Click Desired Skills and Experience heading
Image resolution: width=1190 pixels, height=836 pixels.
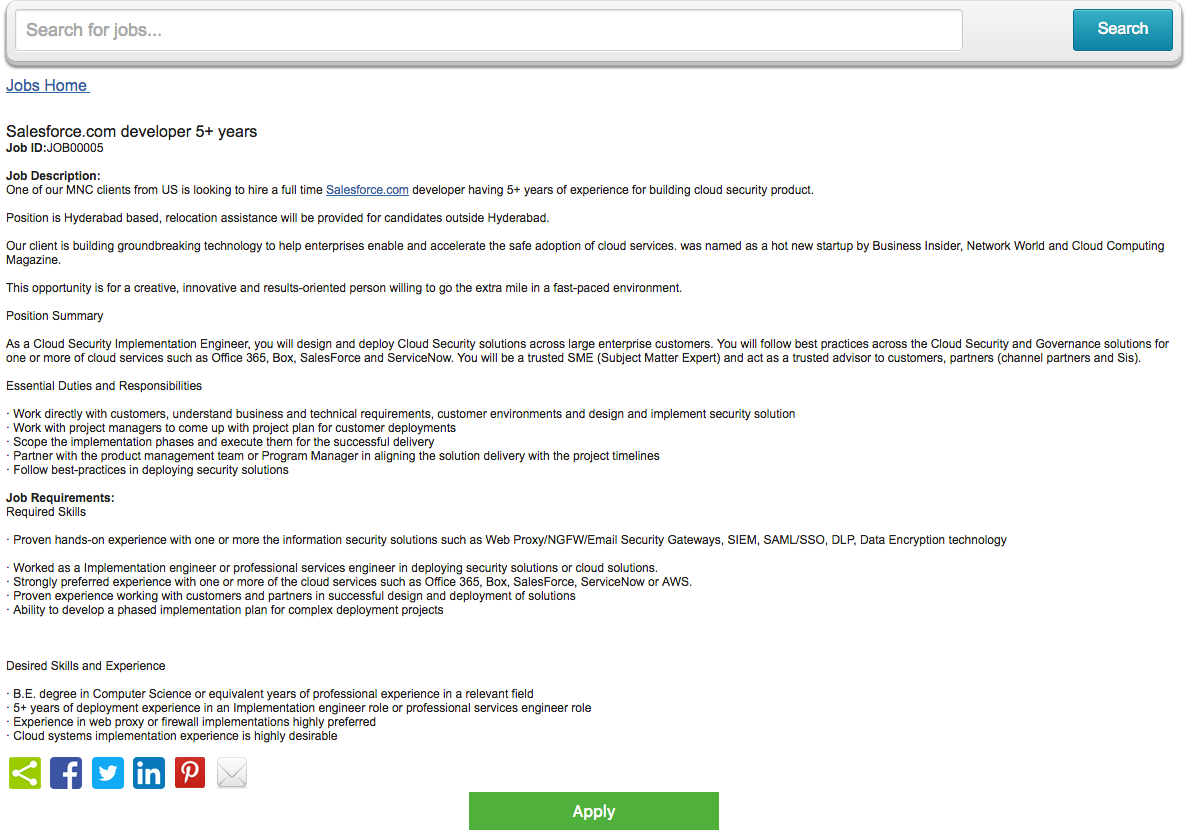[x=86, y=666]
